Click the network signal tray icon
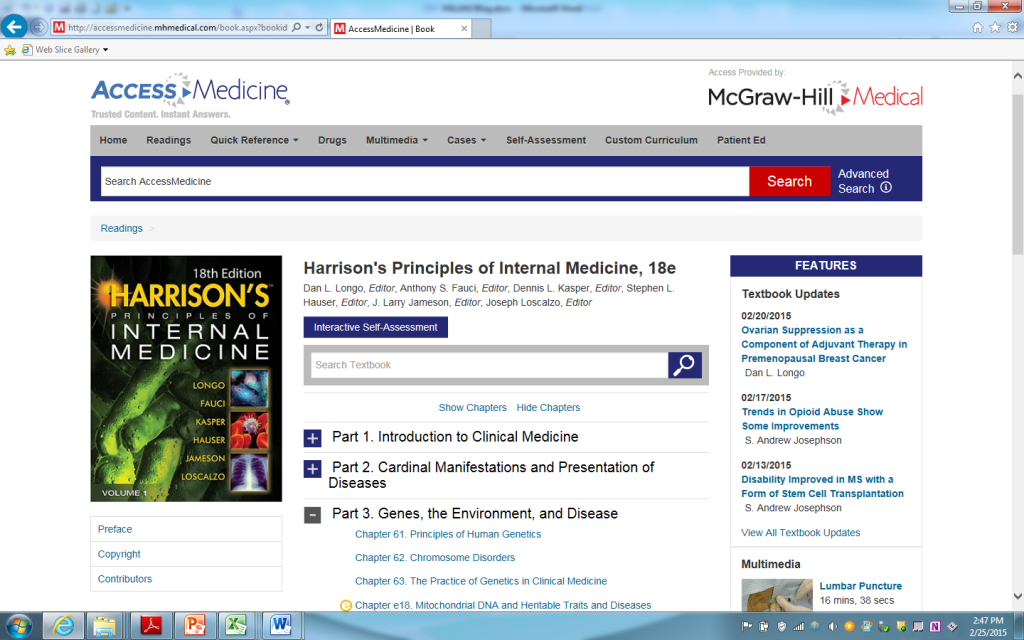 (798, 626)
